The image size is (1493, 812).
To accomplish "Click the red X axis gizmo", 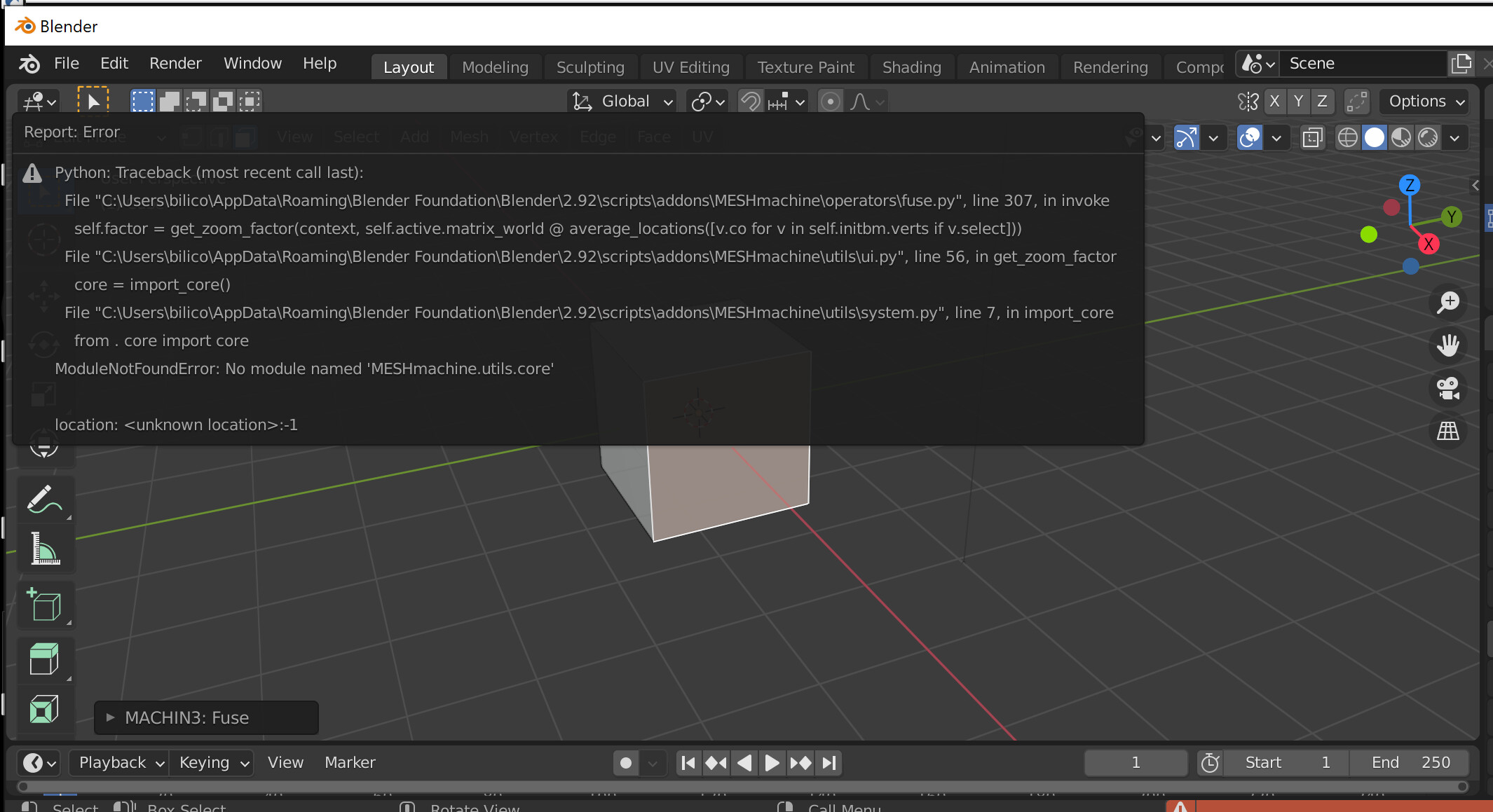I will click(x=1429, y=244).
